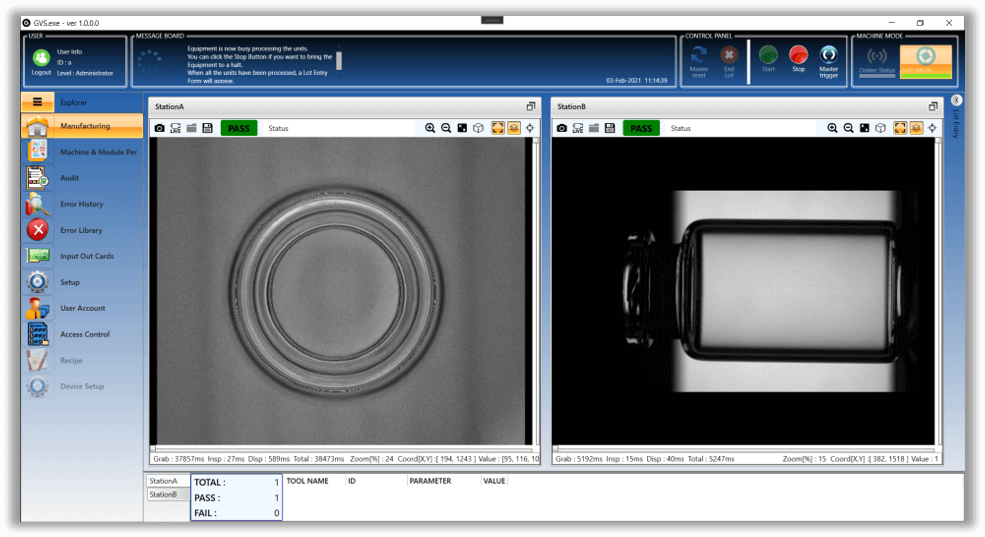Click 3D cube icon in StationA
This screenshot has height=537, width=985.
point(479,128)
